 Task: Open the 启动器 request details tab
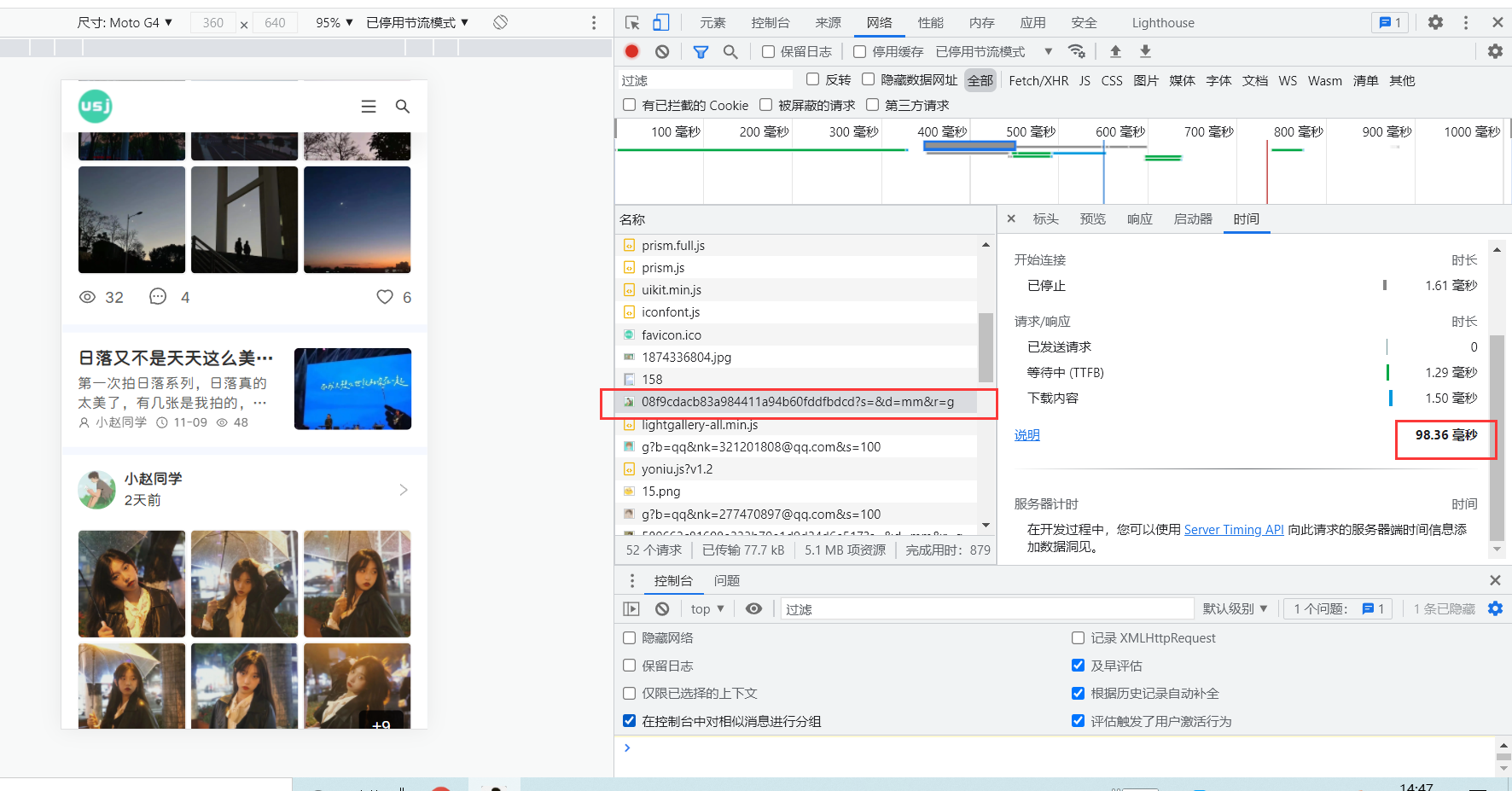tap(1193, 218)
